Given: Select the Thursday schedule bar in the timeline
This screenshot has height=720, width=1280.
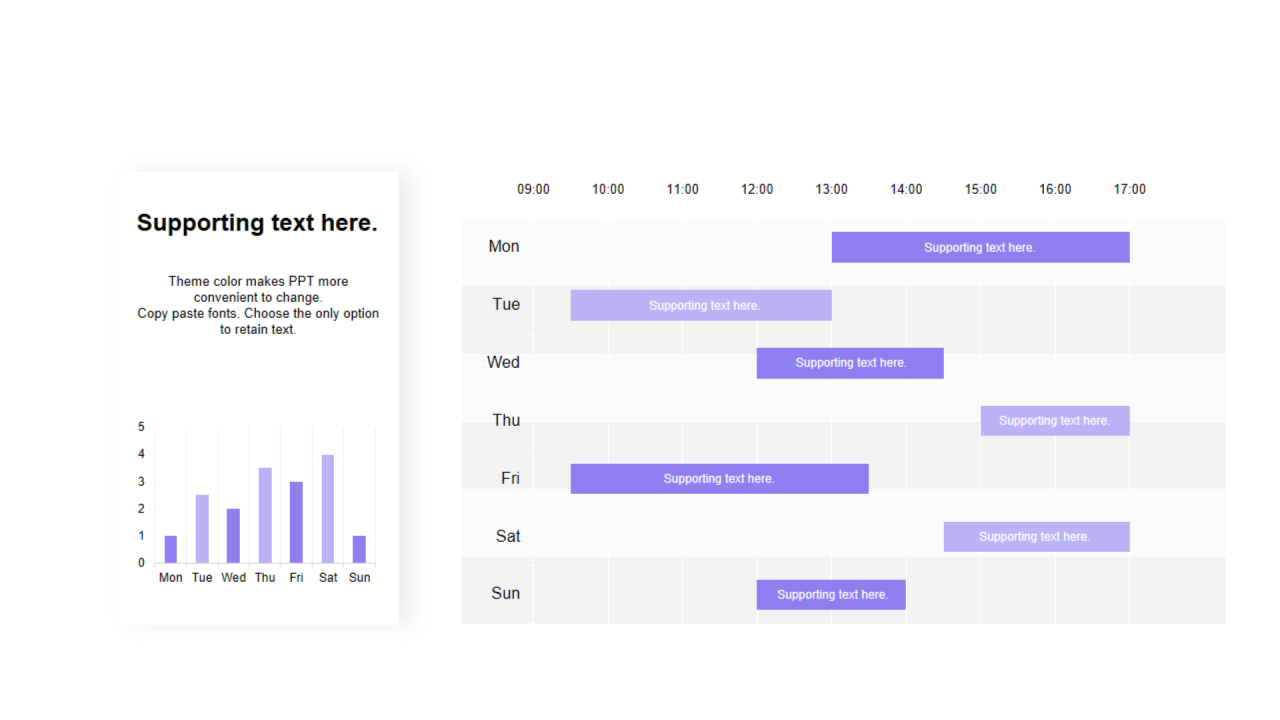Looking at the screenshot, I should 1054,421.
